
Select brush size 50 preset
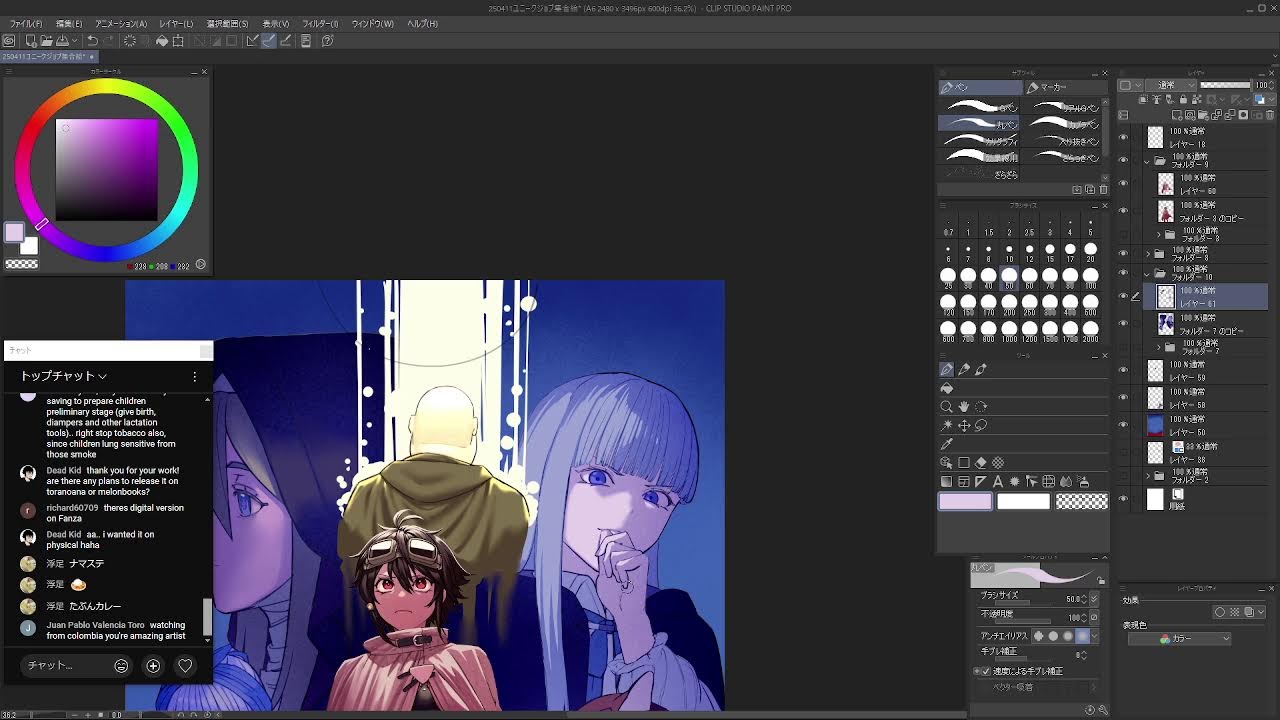[1009, 279]
